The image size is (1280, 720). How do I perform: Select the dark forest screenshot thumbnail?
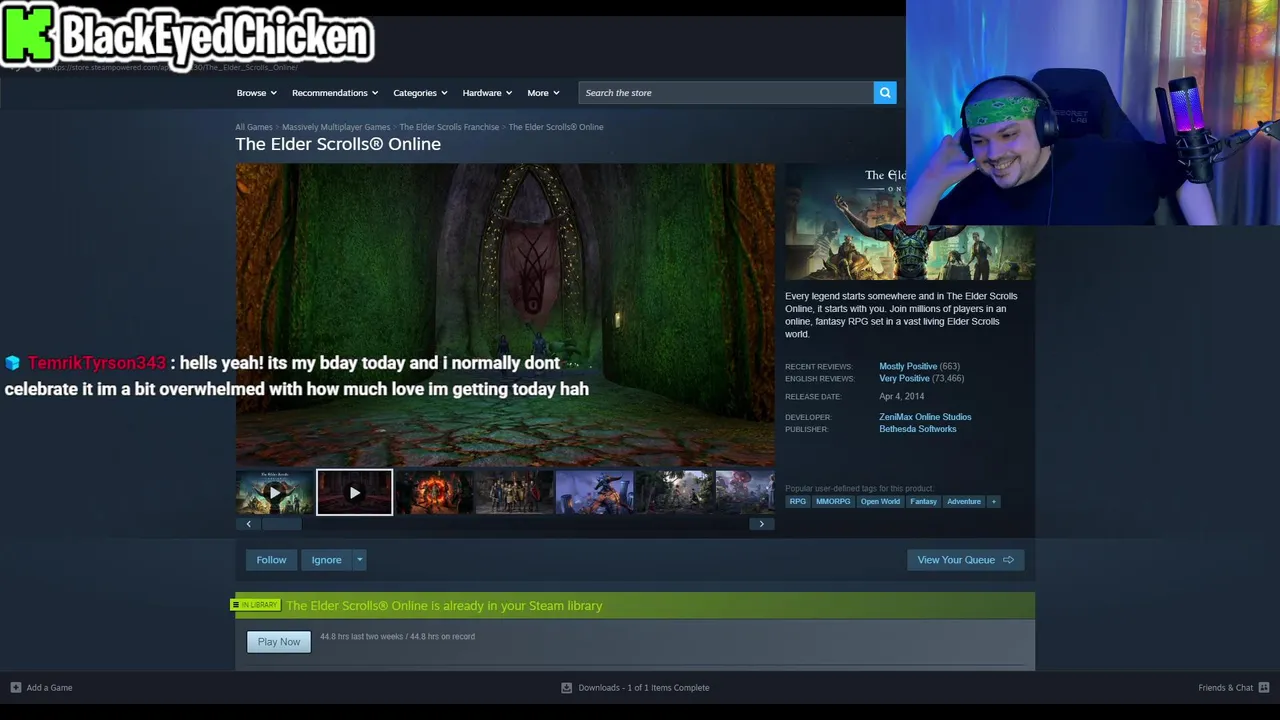(674, 492)
